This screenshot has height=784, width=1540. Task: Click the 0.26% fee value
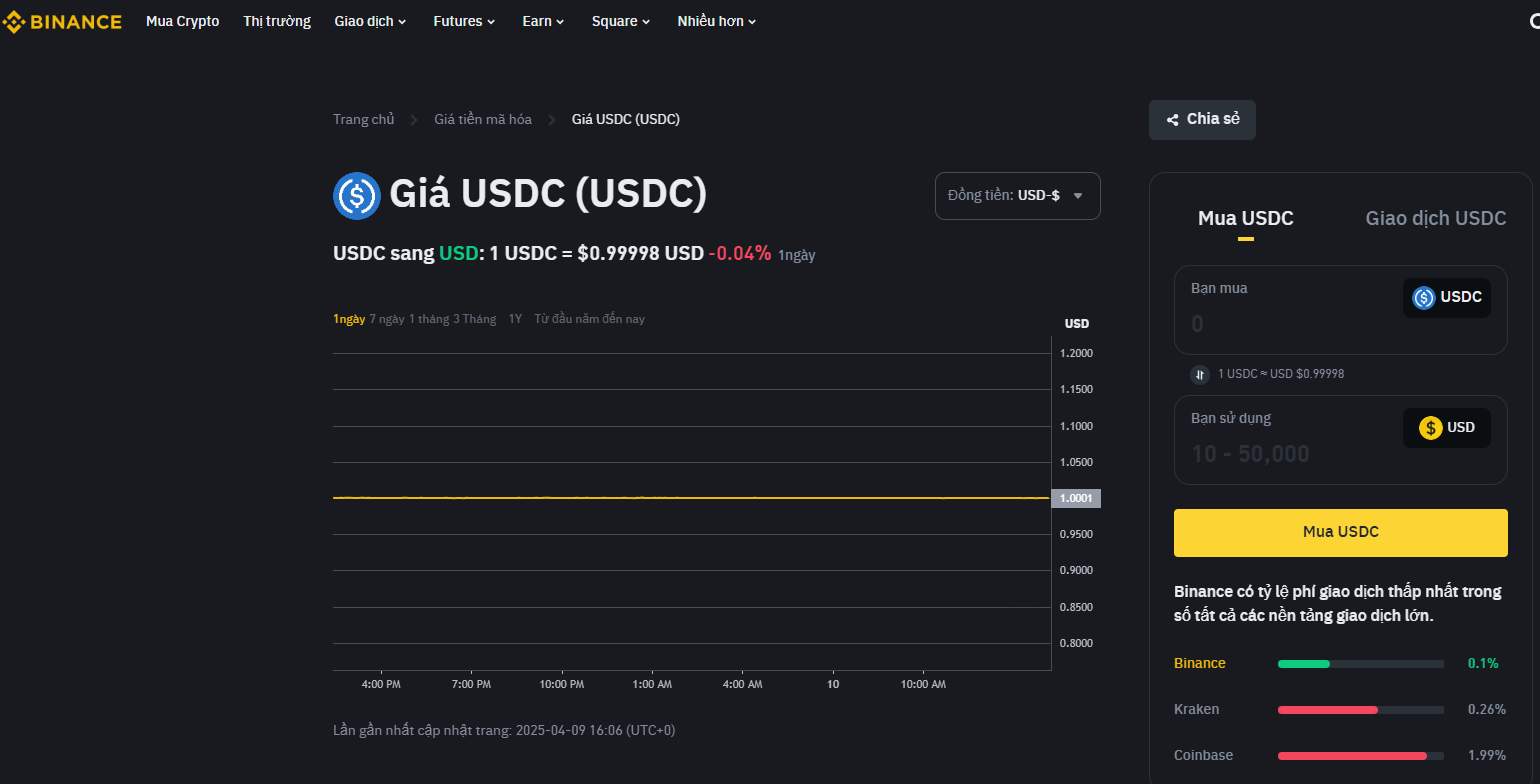pyautogui.click(x=1487, y=710)
